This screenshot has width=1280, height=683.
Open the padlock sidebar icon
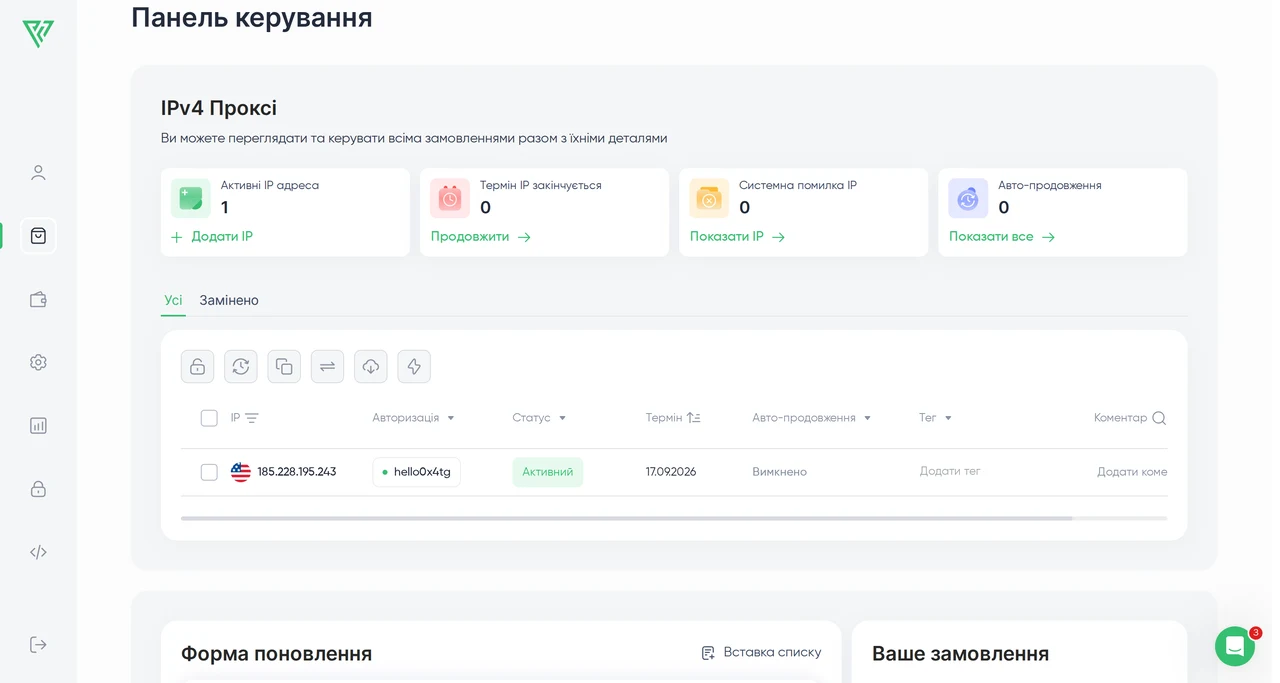click(x=38, y=489)
